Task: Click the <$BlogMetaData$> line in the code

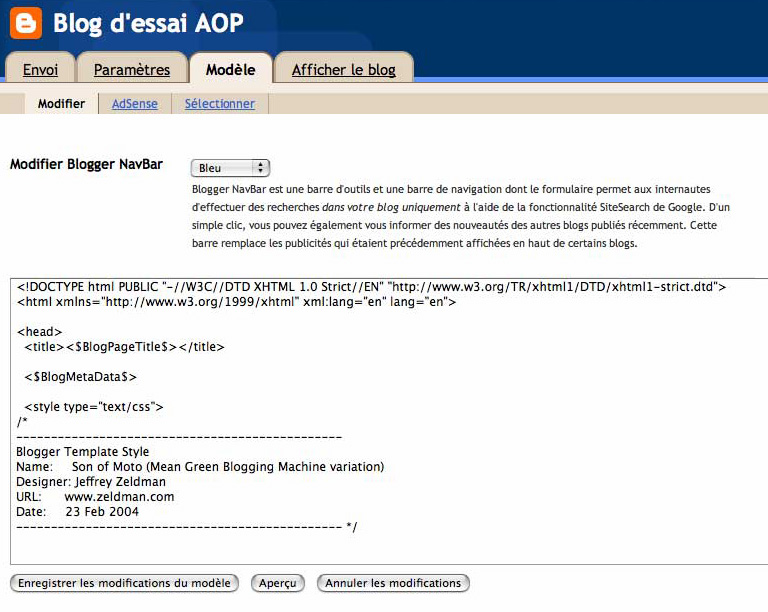Action: [81, 377]
